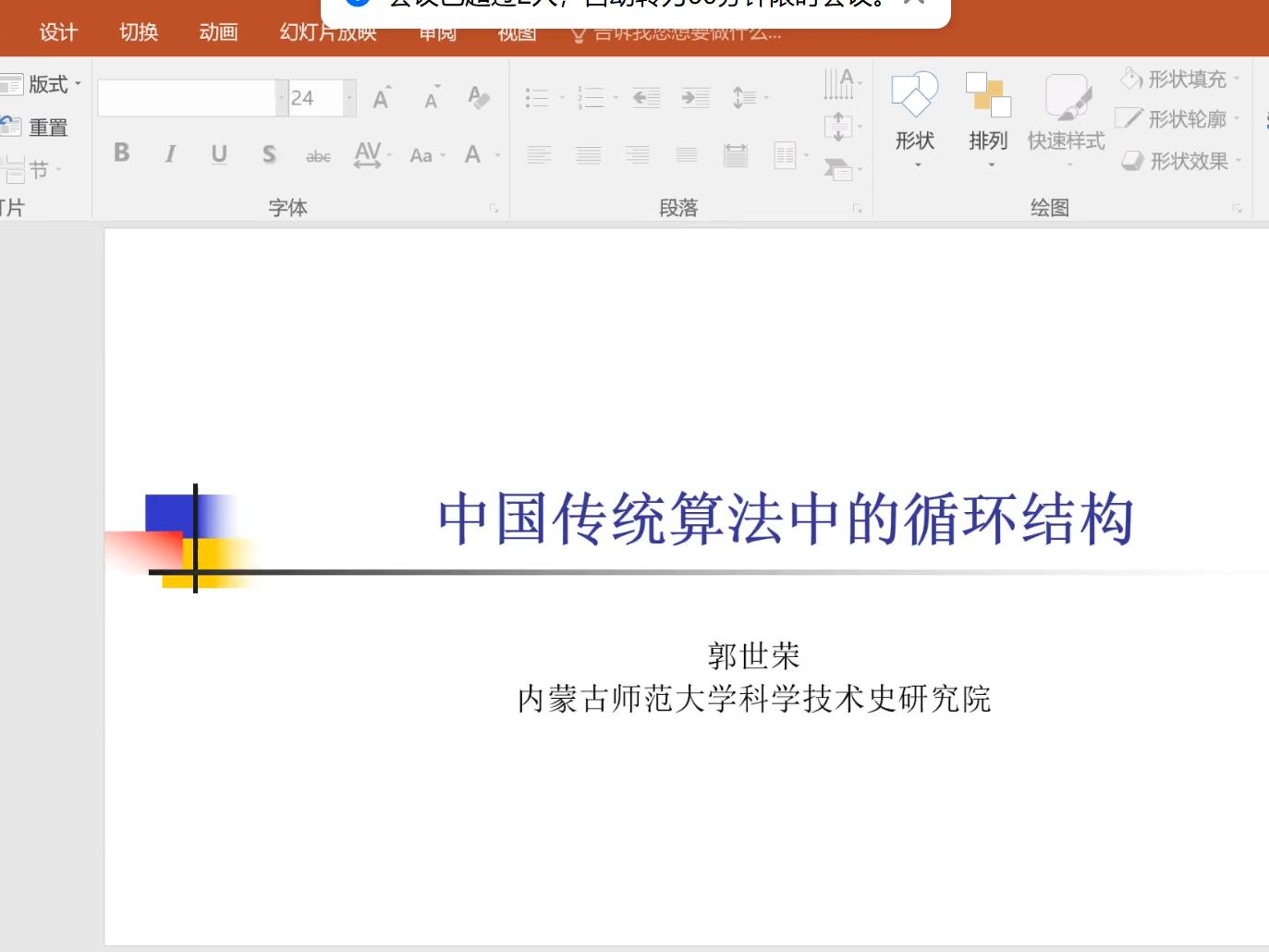Click the Line Spacing icon

pos(745,97)
